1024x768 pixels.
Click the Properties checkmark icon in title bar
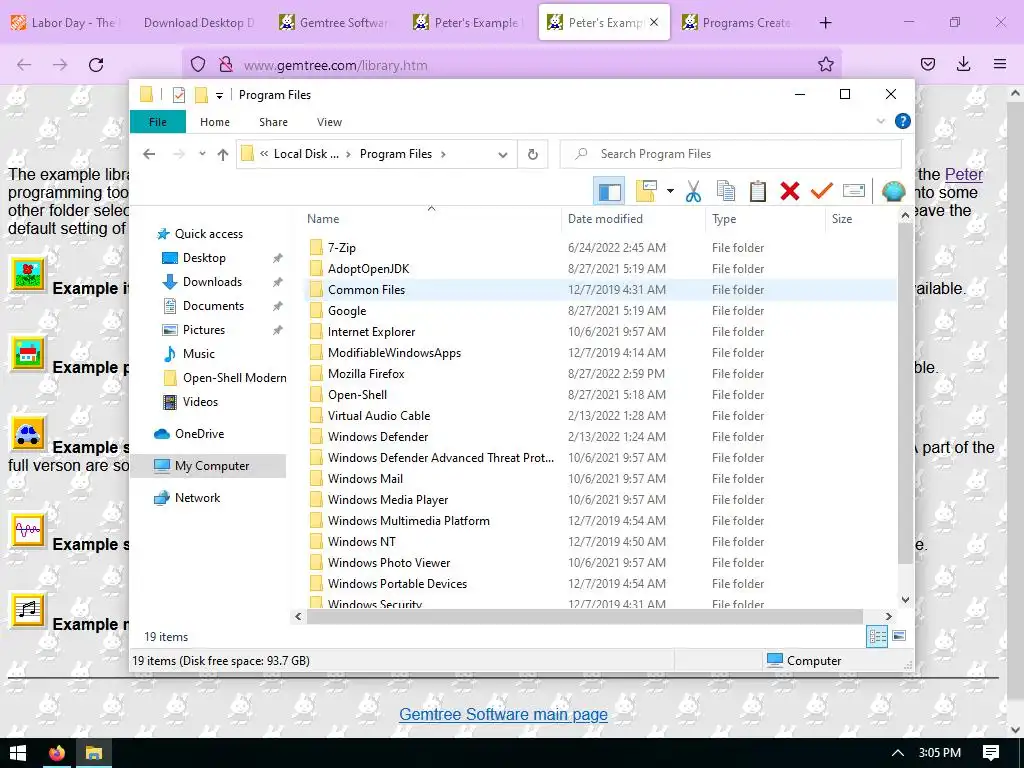(178, 95)
